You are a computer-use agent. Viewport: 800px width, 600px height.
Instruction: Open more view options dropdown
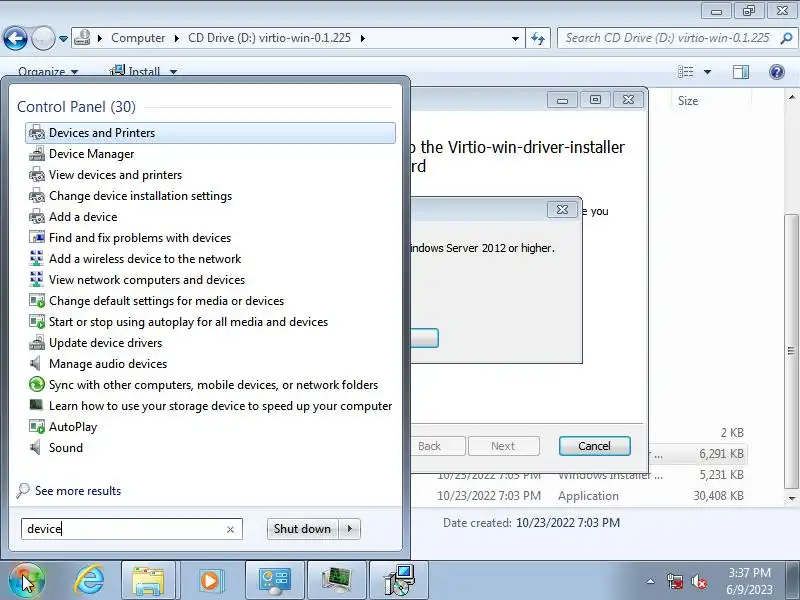click(707, 72)
